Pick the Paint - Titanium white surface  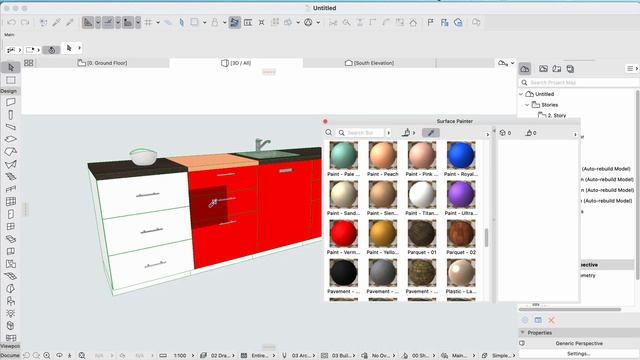click(x=422, y=199)
